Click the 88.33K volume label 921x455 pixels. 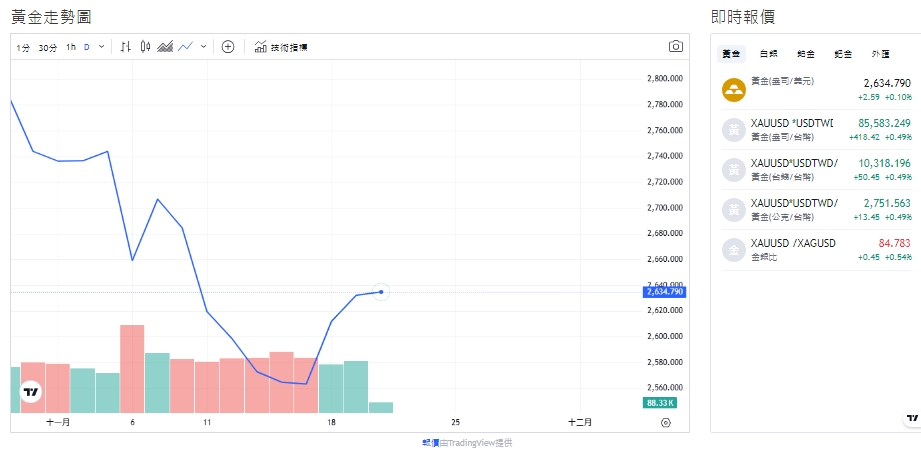tap(659, 403)
